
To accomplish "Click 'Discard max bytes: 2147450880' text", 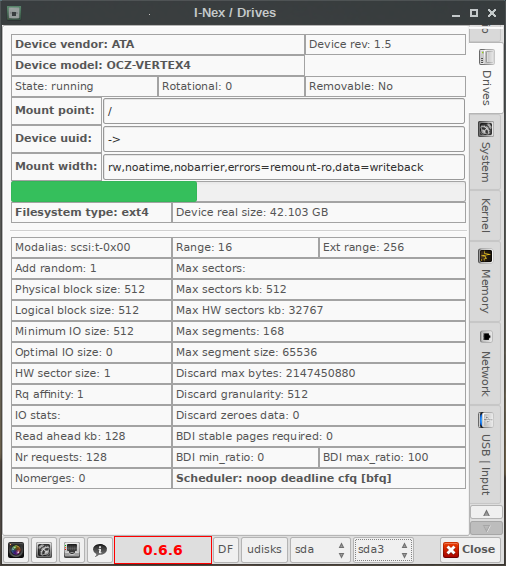I will pos(266,373).
